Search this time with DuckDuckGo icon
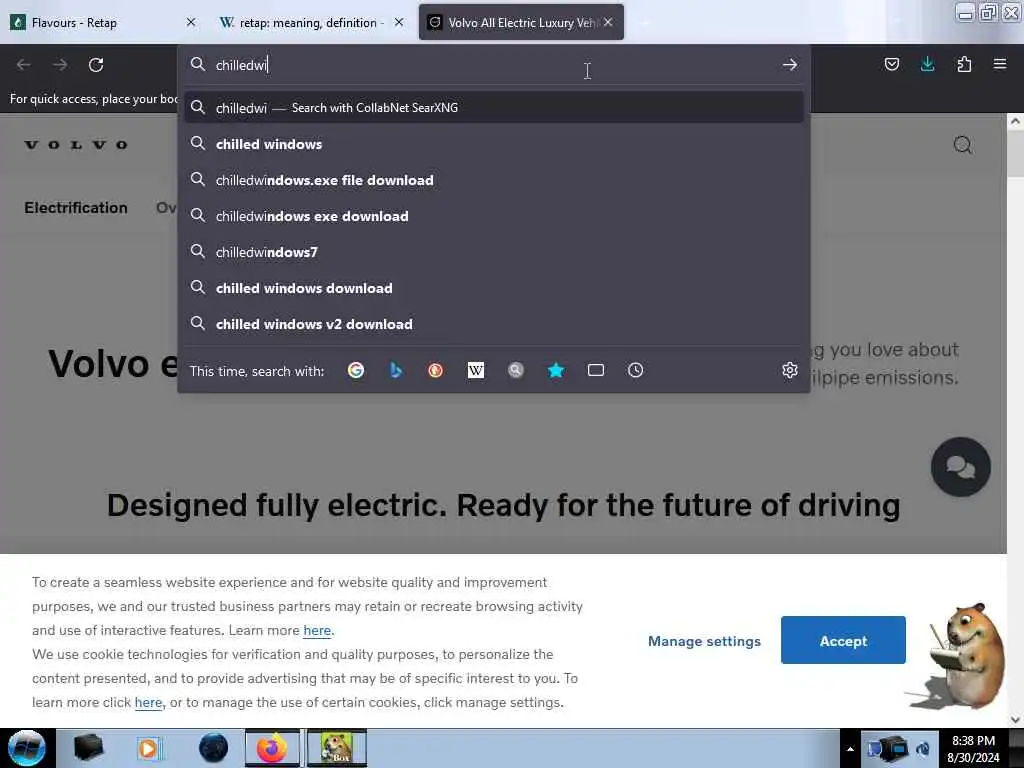The height and width of the screenshot is (768, 1024). (x=436, y=370)
